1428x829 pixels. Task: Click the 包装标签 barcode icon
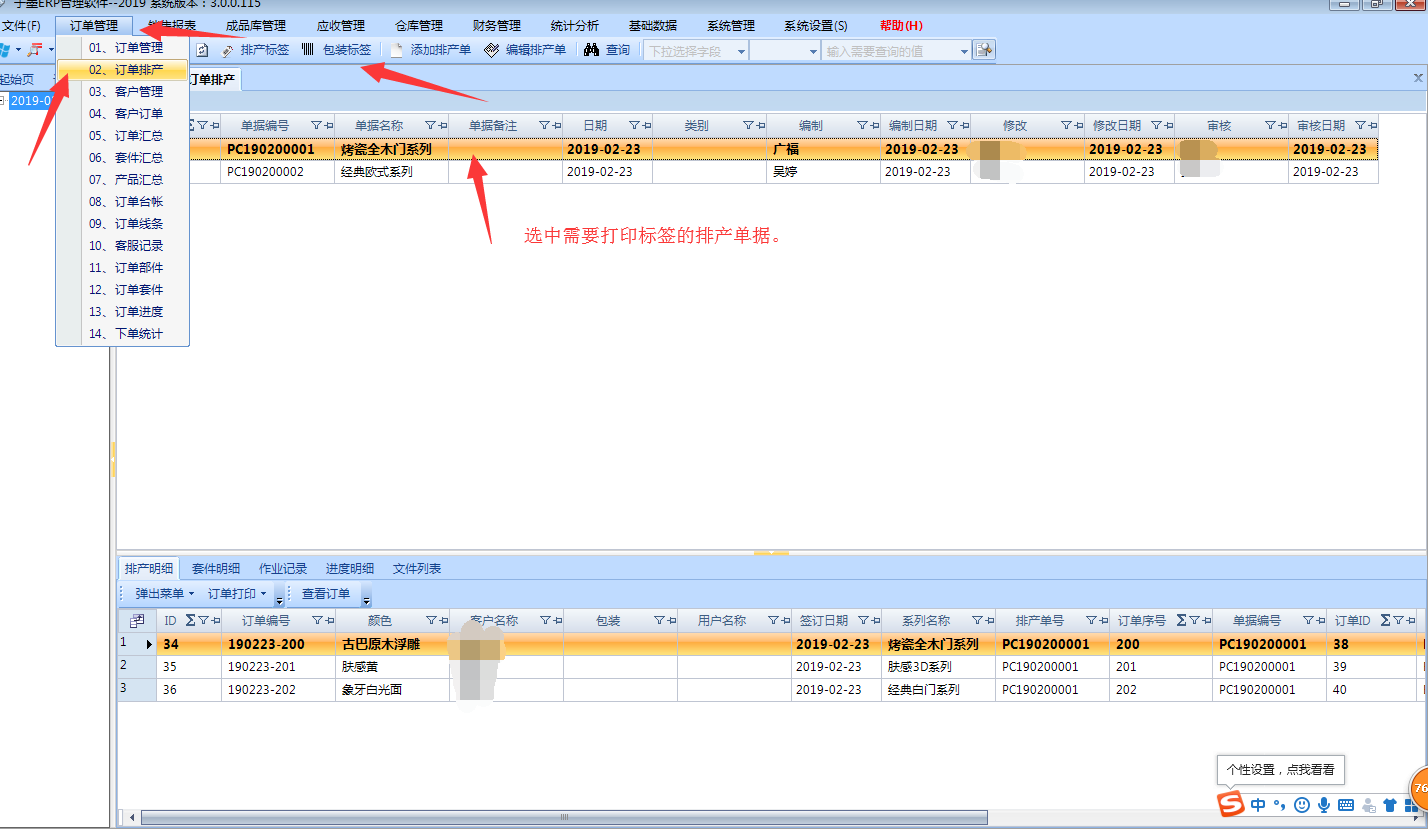click(x=309, y=50)
